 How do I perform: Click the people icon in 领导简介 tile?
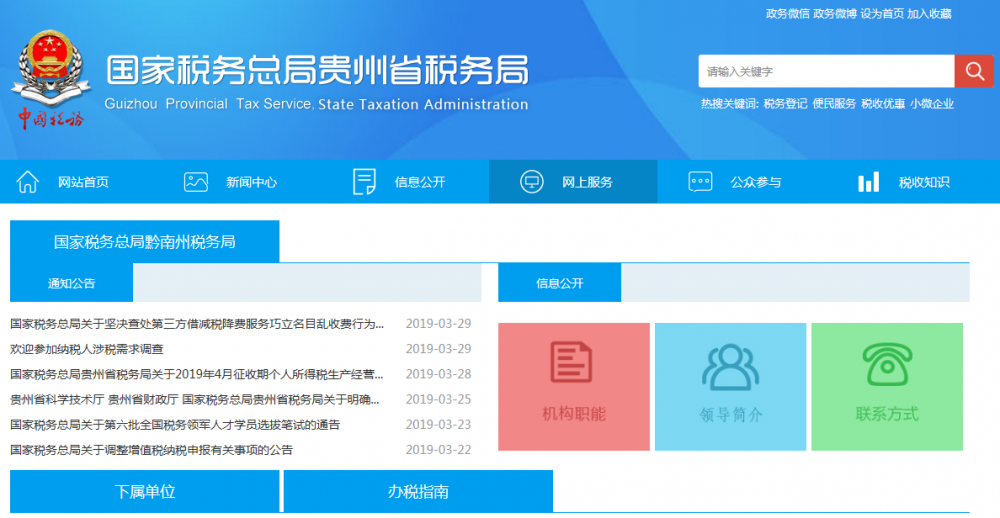(x=730, y=367)
